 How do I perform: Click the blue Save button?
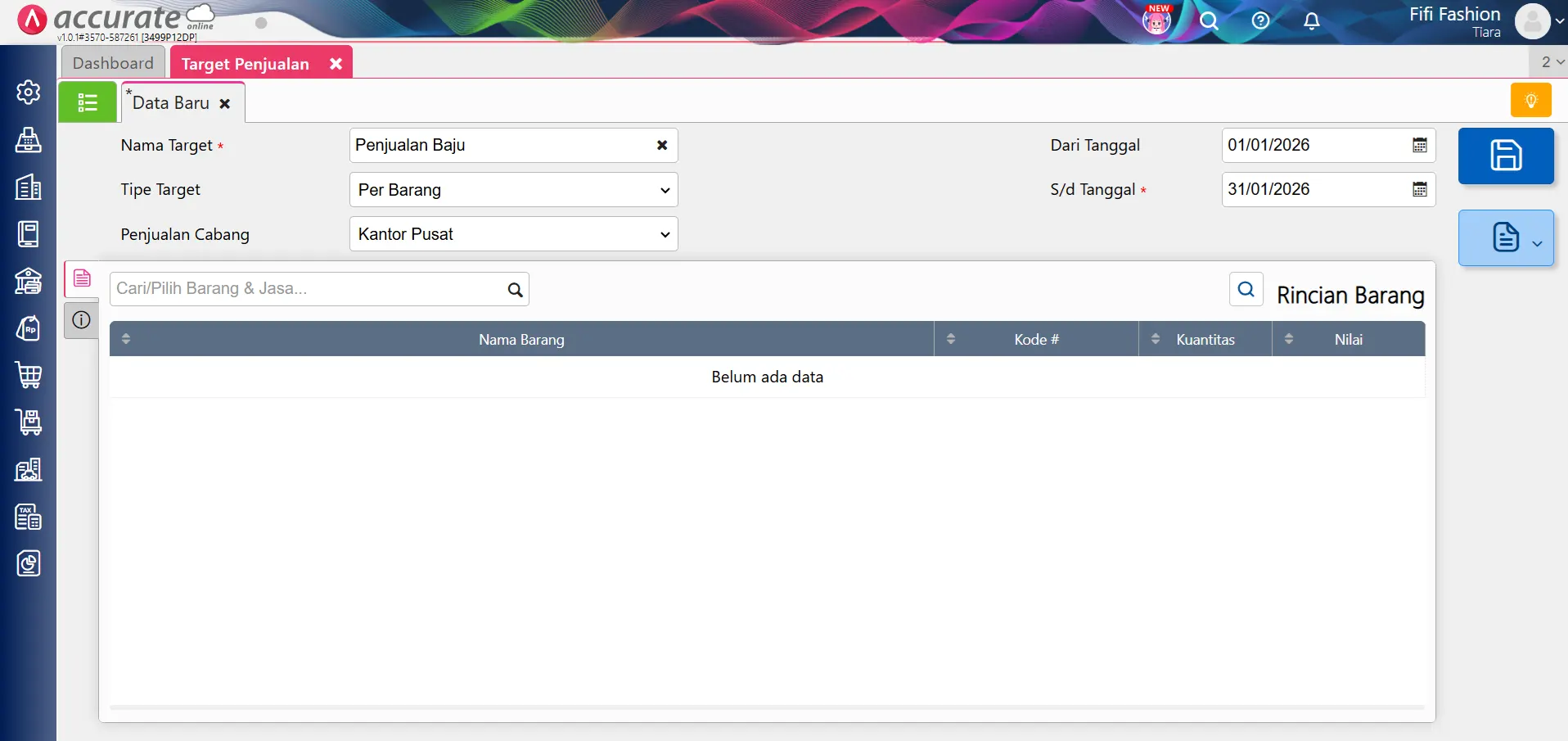(1506, 156)
